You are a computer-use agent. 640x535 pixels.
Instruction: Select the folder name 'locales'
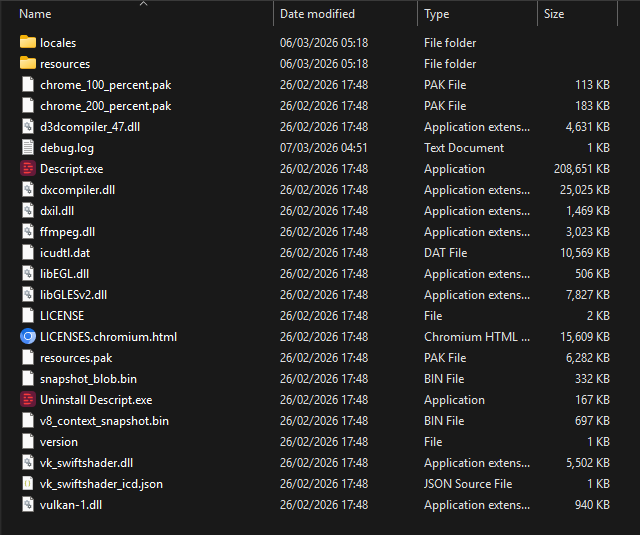point(58,43)
